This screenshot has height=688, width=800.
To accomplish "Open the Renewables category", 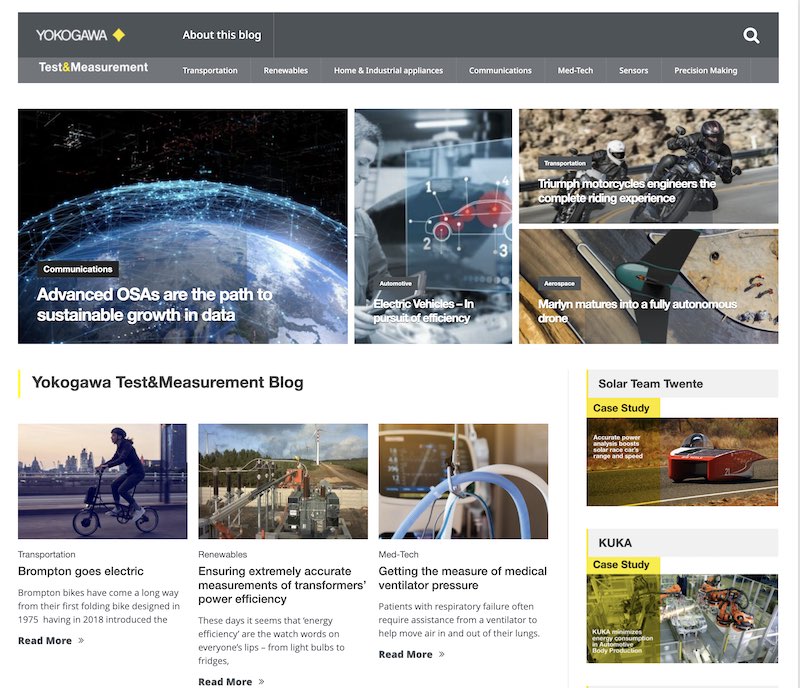I will click(x=285, y=71).
